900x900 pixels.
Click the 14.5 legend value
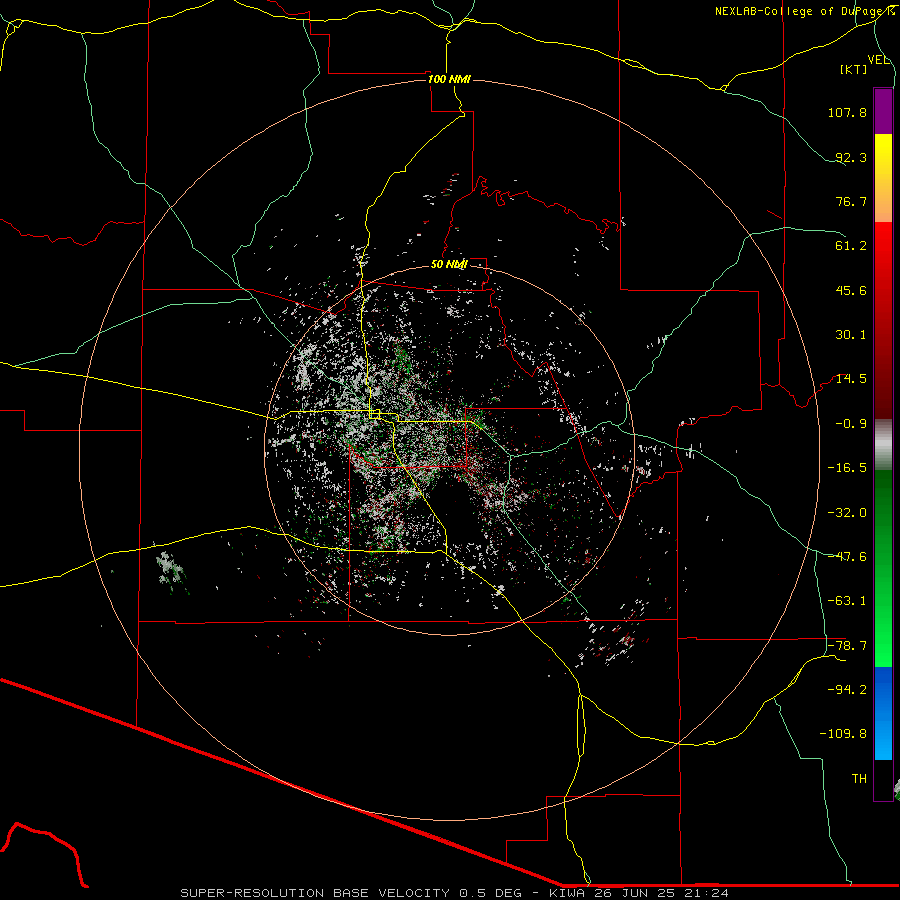[x=851, y=379]
